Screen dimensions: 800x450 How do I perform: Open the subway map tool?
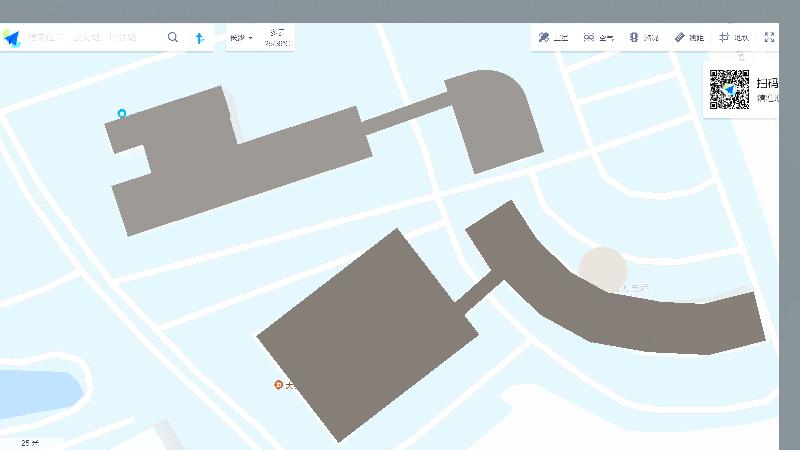[734, 38]
